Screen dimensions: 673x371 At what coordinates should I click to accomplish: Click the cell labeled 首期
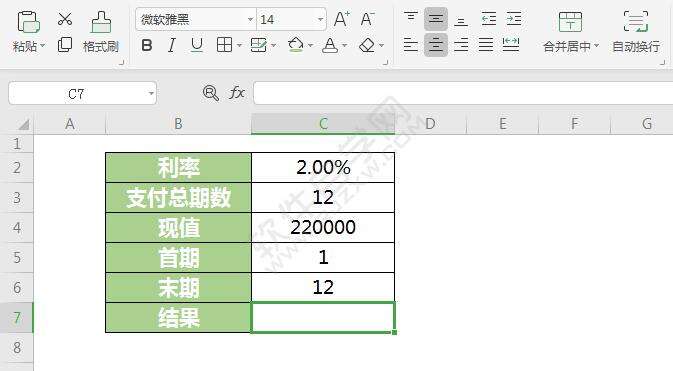coord(178,258)
